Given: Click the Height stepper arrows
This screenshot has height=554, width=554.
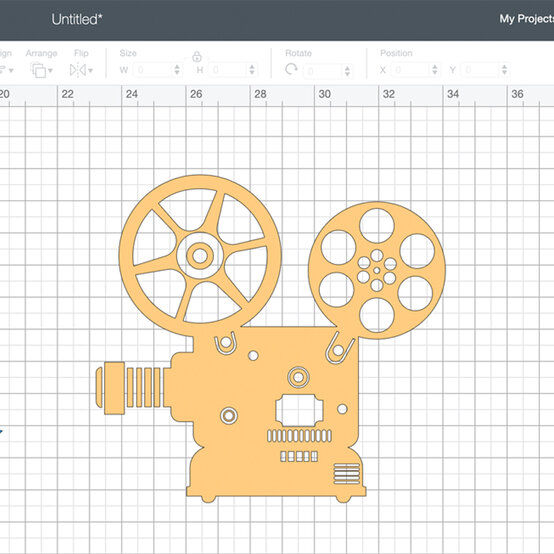Looking at the screenshot, I should click(252, 70).
